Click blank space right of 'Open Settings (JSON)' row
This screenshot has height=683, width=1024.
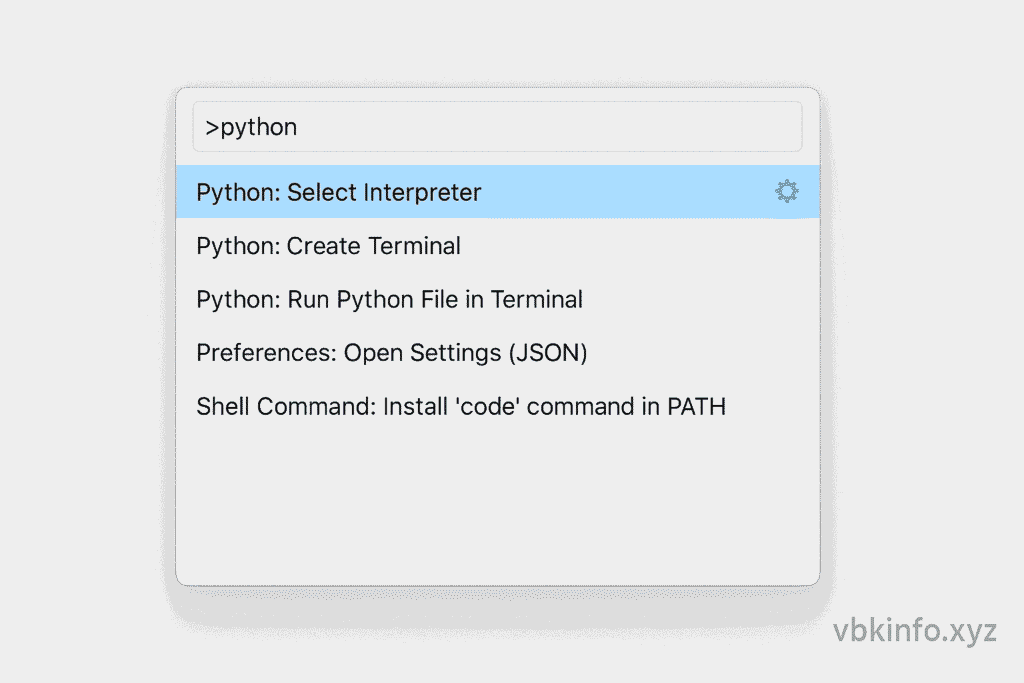700,353
